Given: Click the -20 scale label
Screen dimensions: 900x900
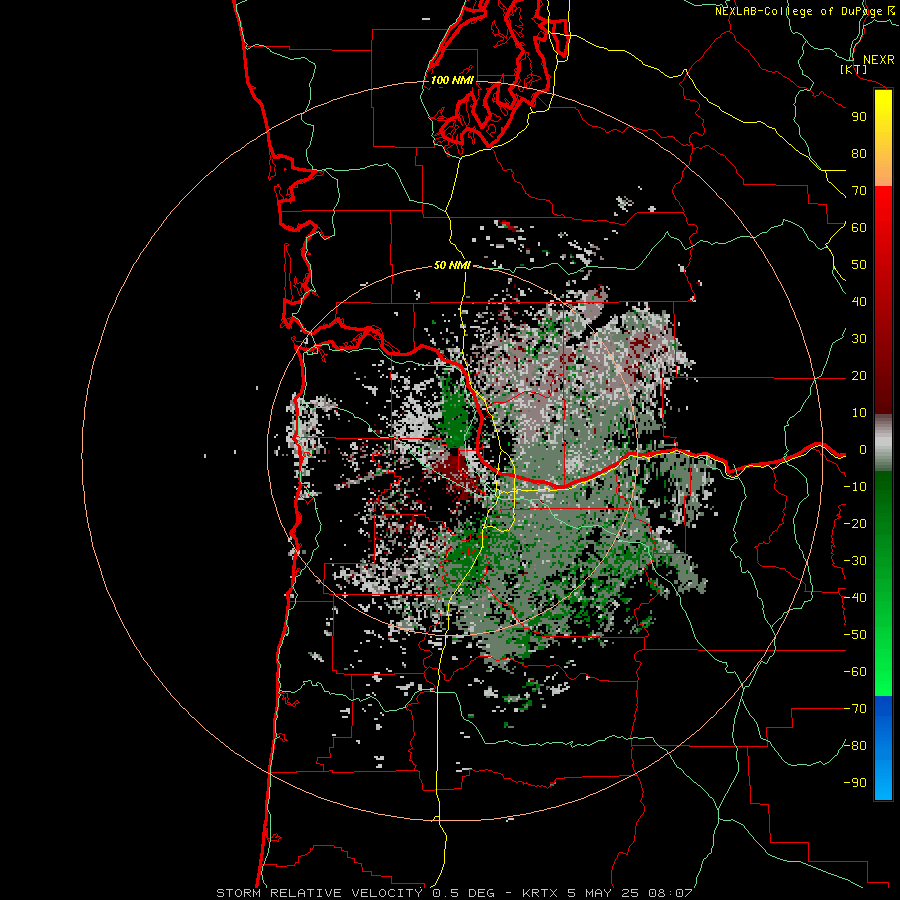Looking at the screenshot, I should (x=855, y=524).
